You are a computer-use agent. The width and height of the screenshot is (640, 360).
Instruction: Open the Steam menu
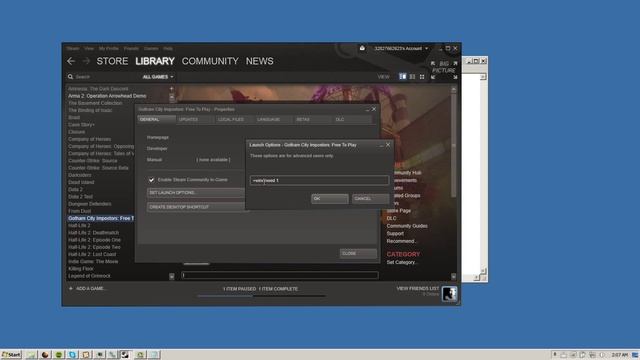click(x=73, y=49)
